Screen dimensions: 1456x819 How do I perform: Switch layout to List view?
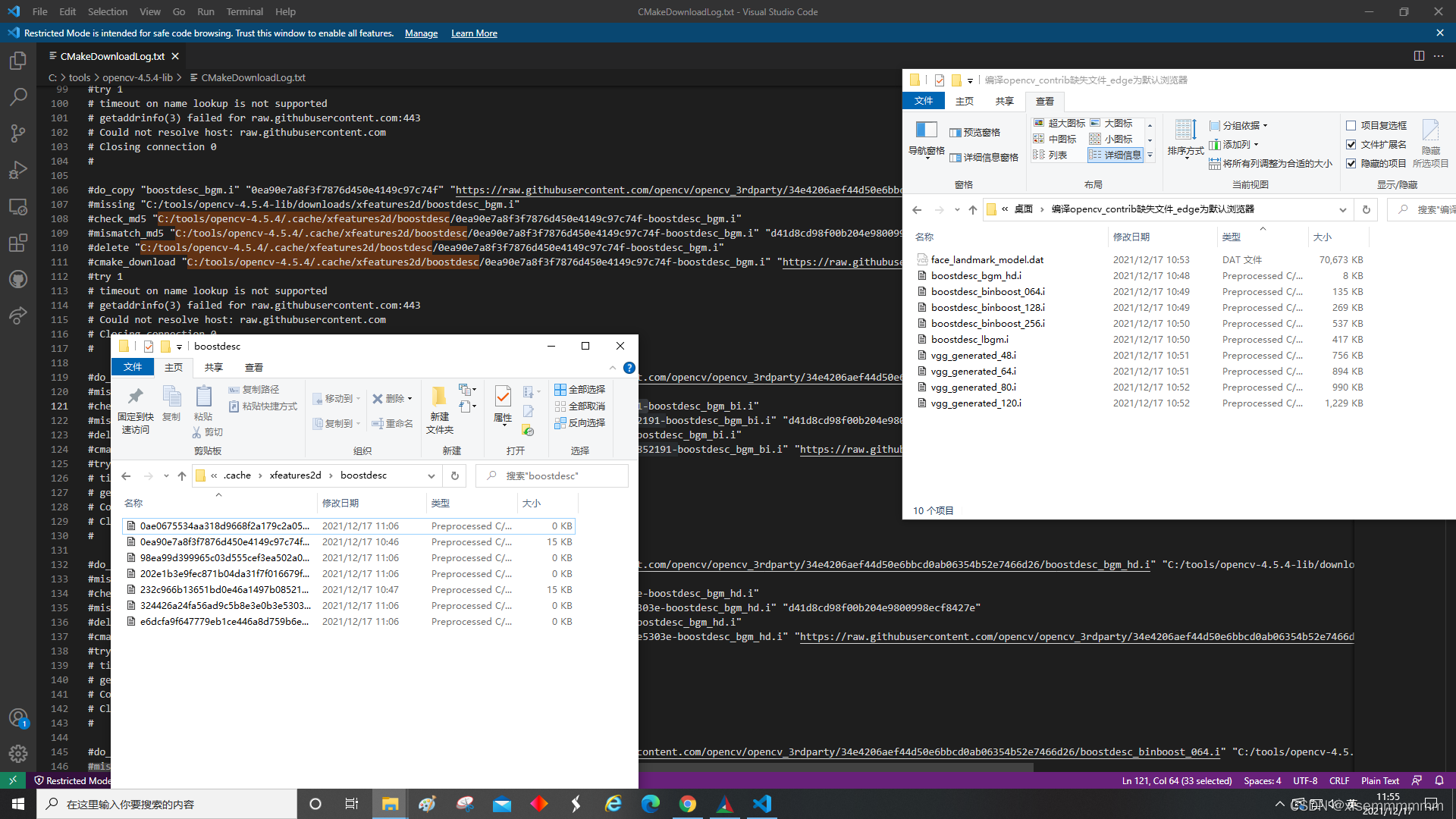1050,155
